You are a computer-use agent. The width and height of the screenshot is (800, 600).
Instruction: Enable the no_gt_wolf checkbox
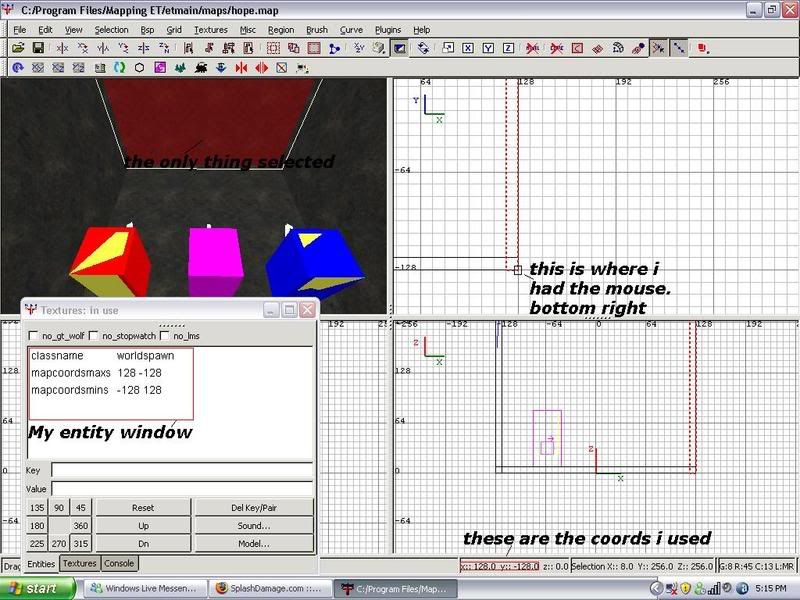34,335
